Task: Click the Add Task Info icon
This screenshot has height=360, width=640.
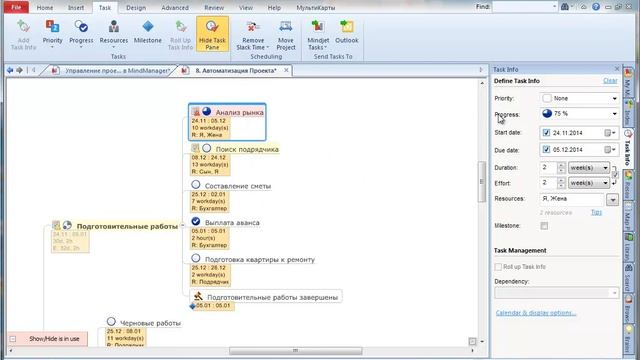Action: point(23,27)
